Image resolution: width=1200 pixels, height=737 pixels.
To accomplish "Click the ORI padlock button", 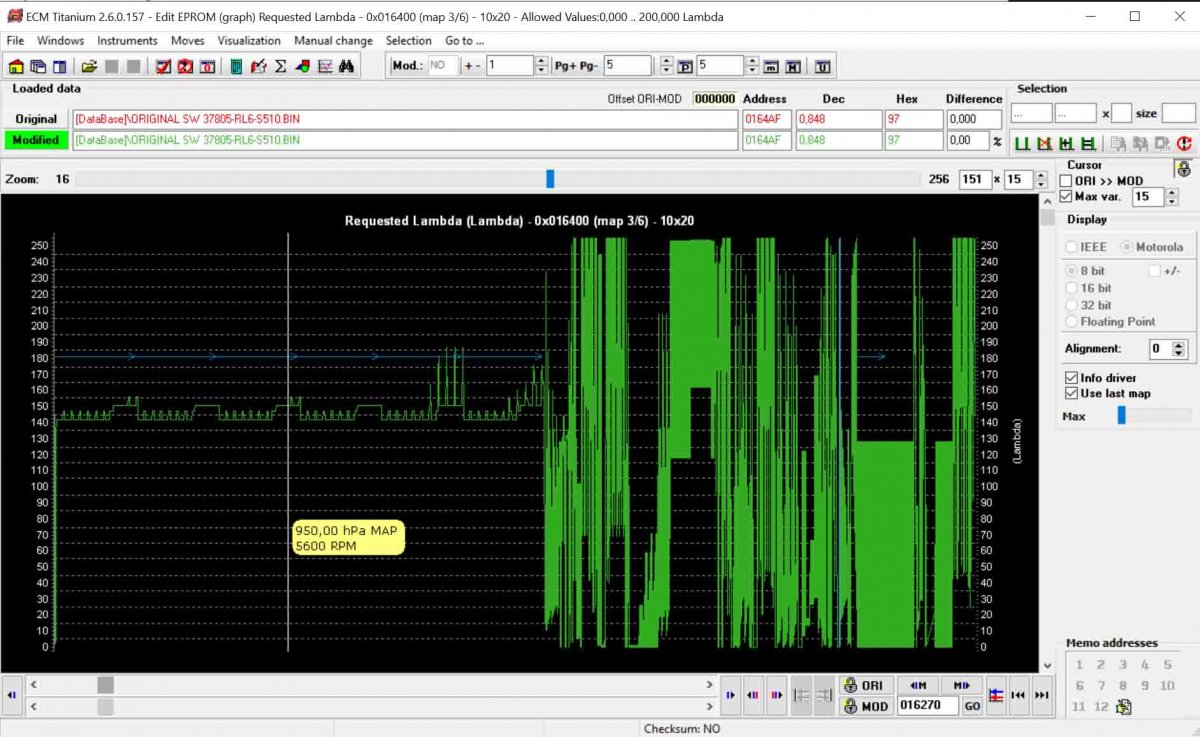I will click(x=864, y=685).
